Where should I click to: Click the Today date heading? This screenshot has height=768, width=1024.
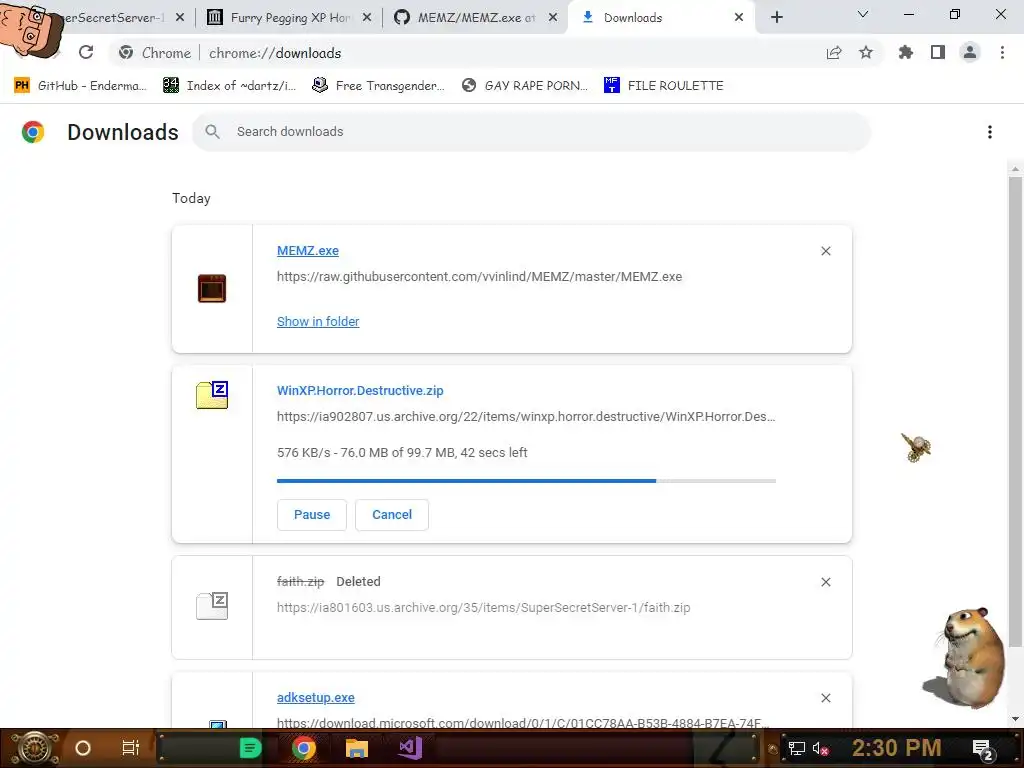[x=191, y=199]
